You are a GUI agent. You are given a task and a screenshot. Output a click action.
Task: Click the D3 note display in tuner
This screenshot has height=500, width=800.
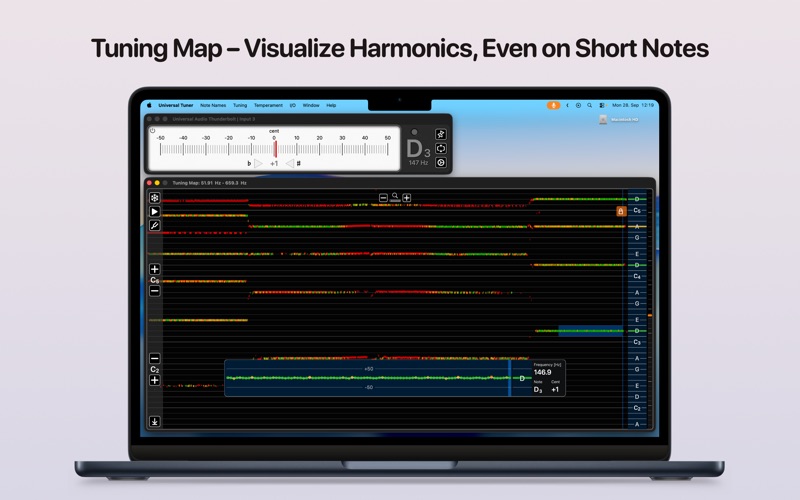pyautogui.click(x=418, y=149)
